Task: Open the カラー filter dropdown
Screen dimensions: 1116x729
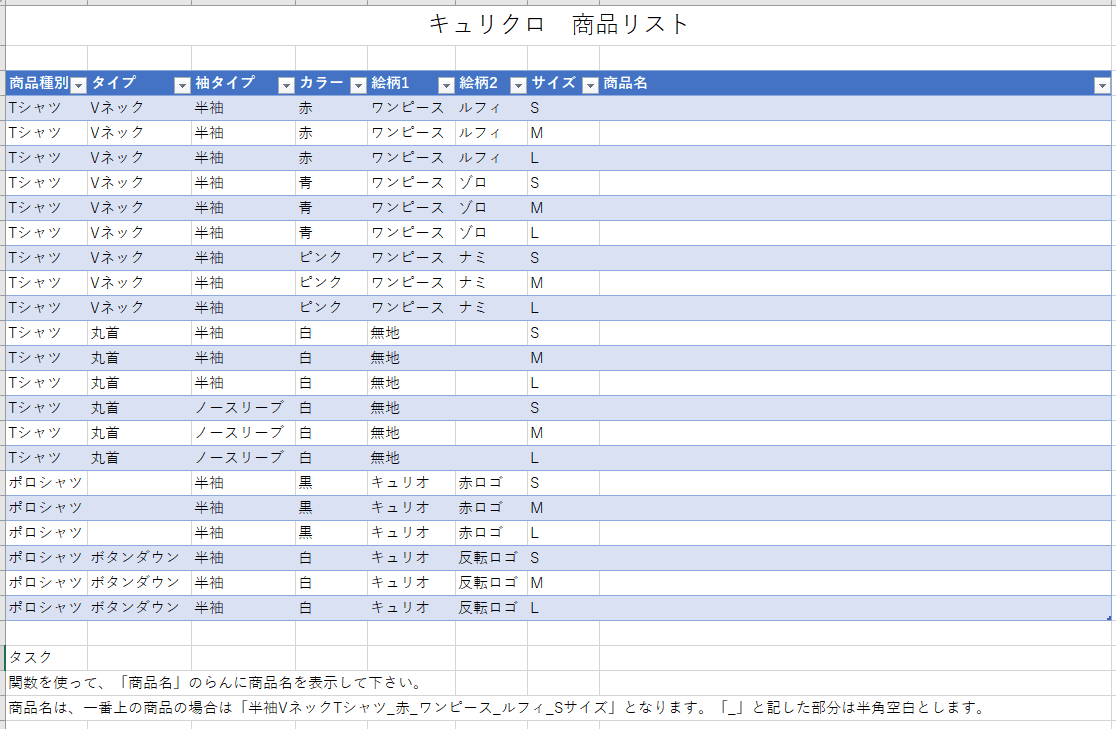Action: pyautogui.click(x=358, y=85)
